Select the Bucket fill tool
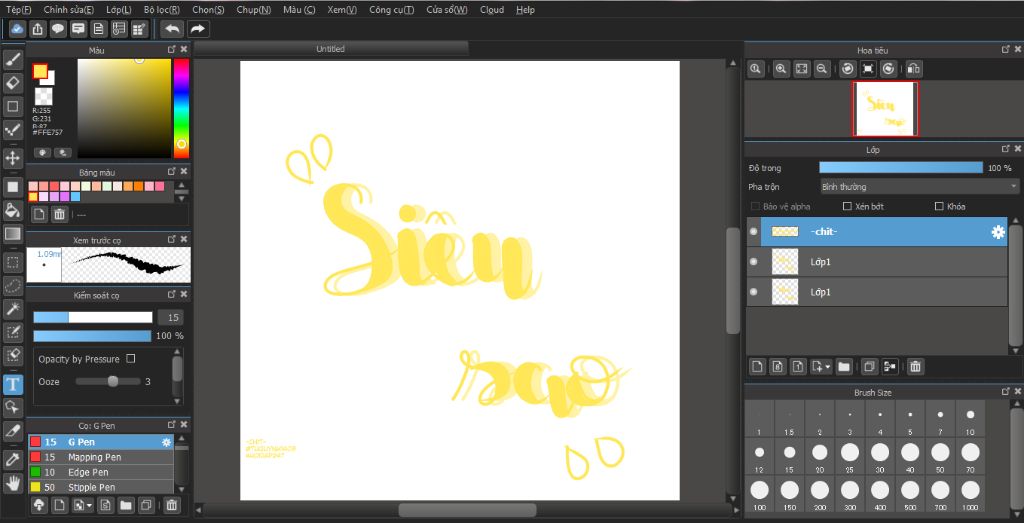This screenshot has height=523, width=1024. 12,210
